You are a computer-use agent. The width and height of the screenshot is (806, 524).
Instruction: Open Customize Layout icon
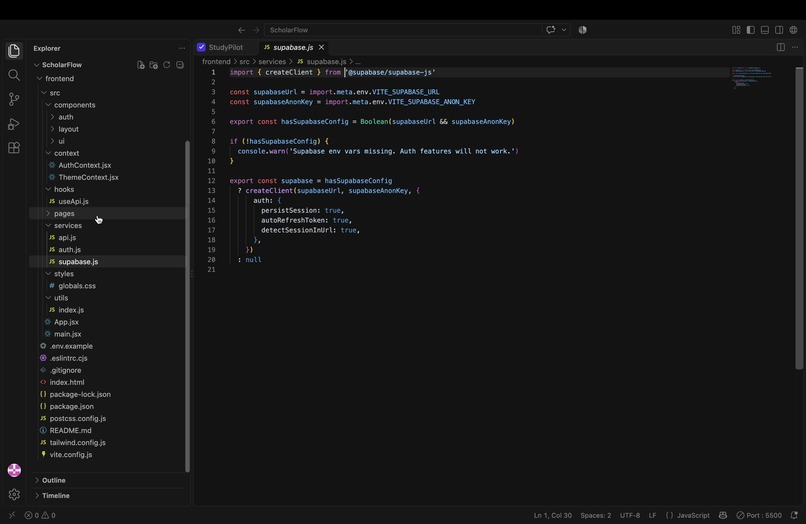736,30
